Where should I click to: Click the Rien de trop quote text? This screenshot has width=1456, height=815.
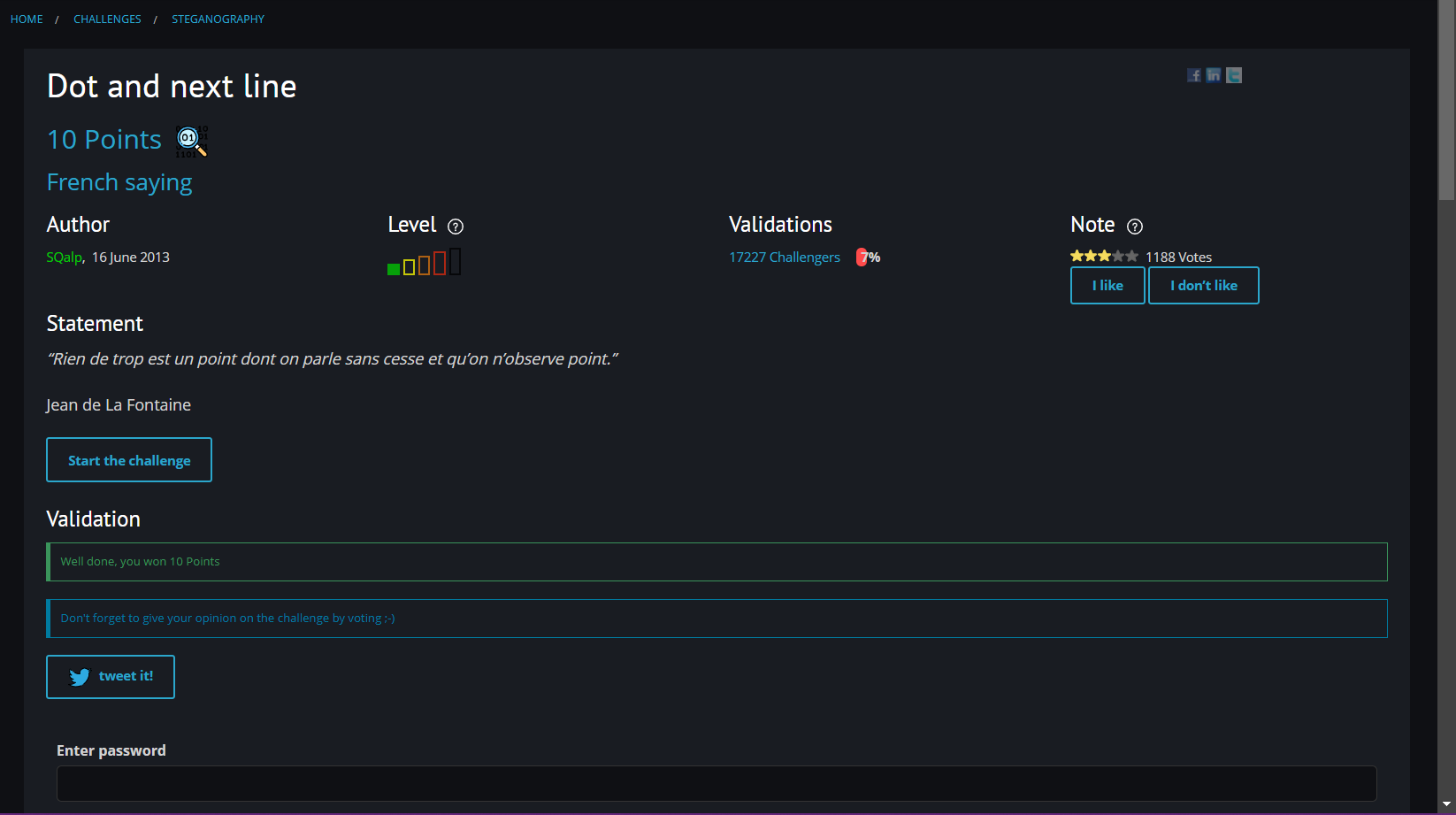pos(332,359)
